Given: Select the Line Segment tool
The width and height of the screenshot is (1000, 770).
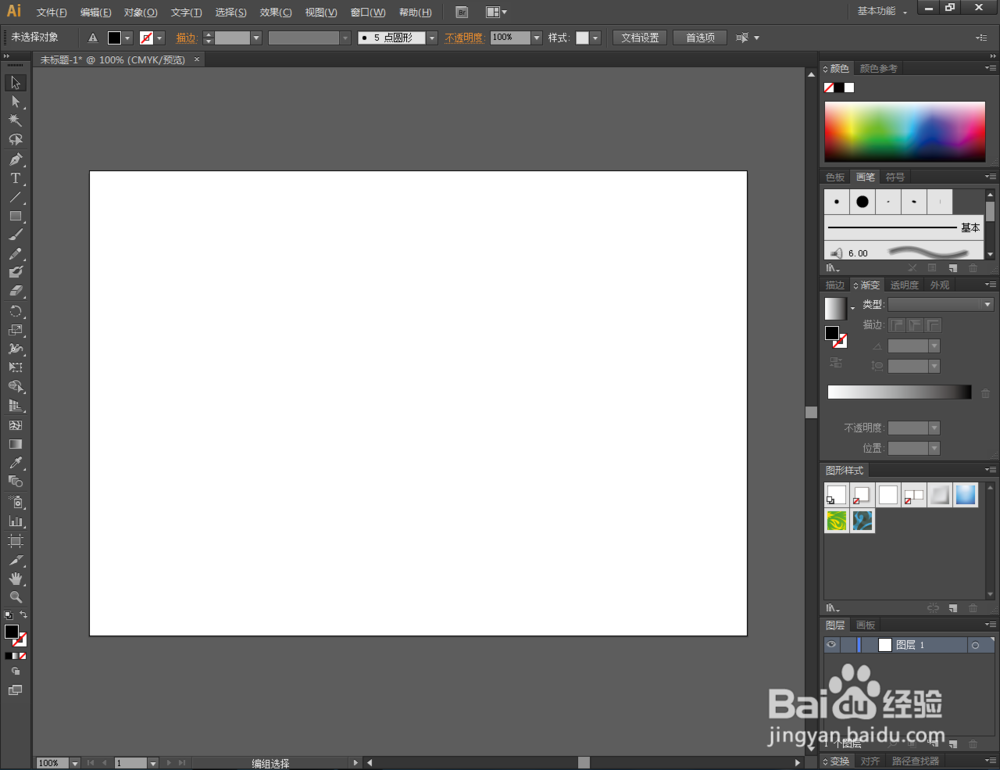Looking at the screenshot, I should tap(15, 197).
